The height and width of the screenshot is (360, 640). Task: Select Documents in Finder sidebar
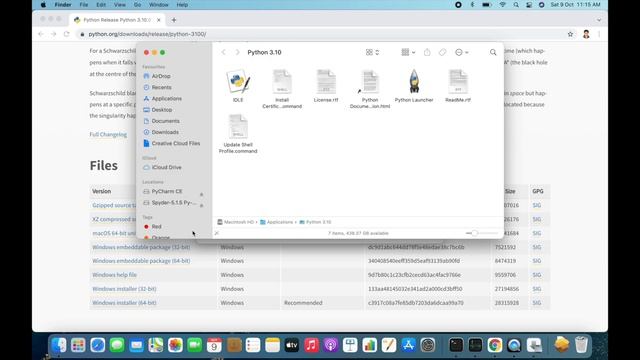coord(165,121)
